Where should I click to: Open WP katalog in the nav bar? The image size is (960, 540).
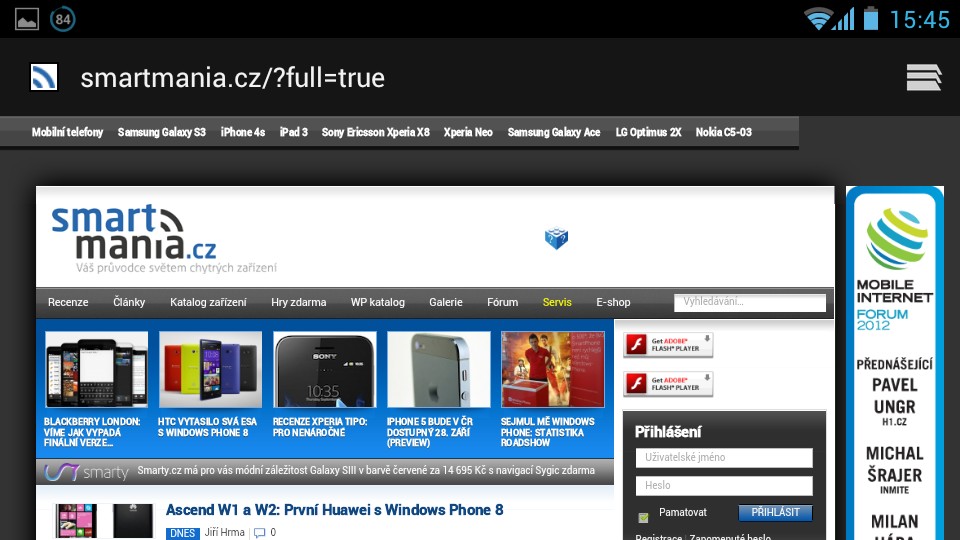378,302
